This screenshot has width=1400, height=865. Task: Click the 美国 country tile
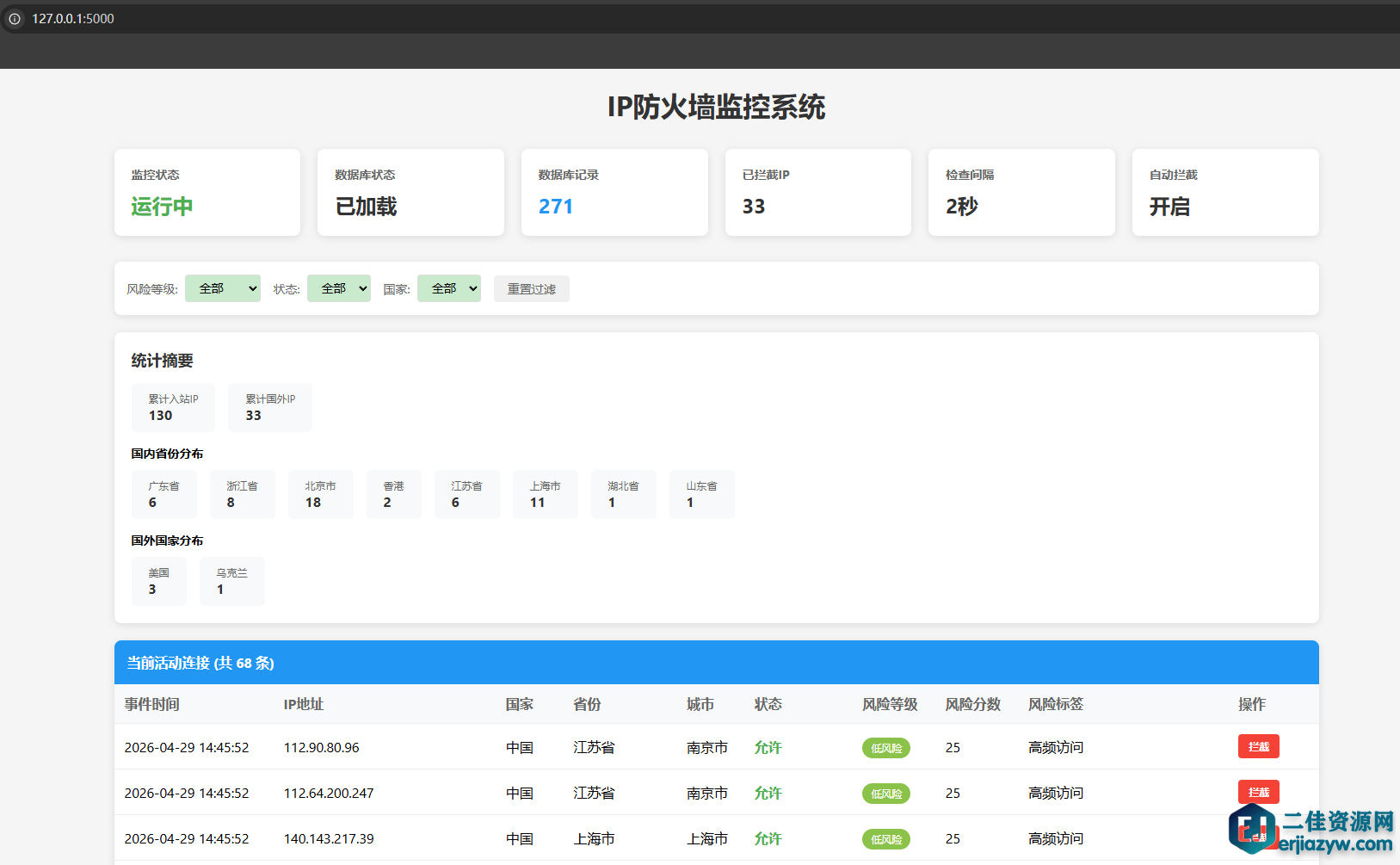159,581
